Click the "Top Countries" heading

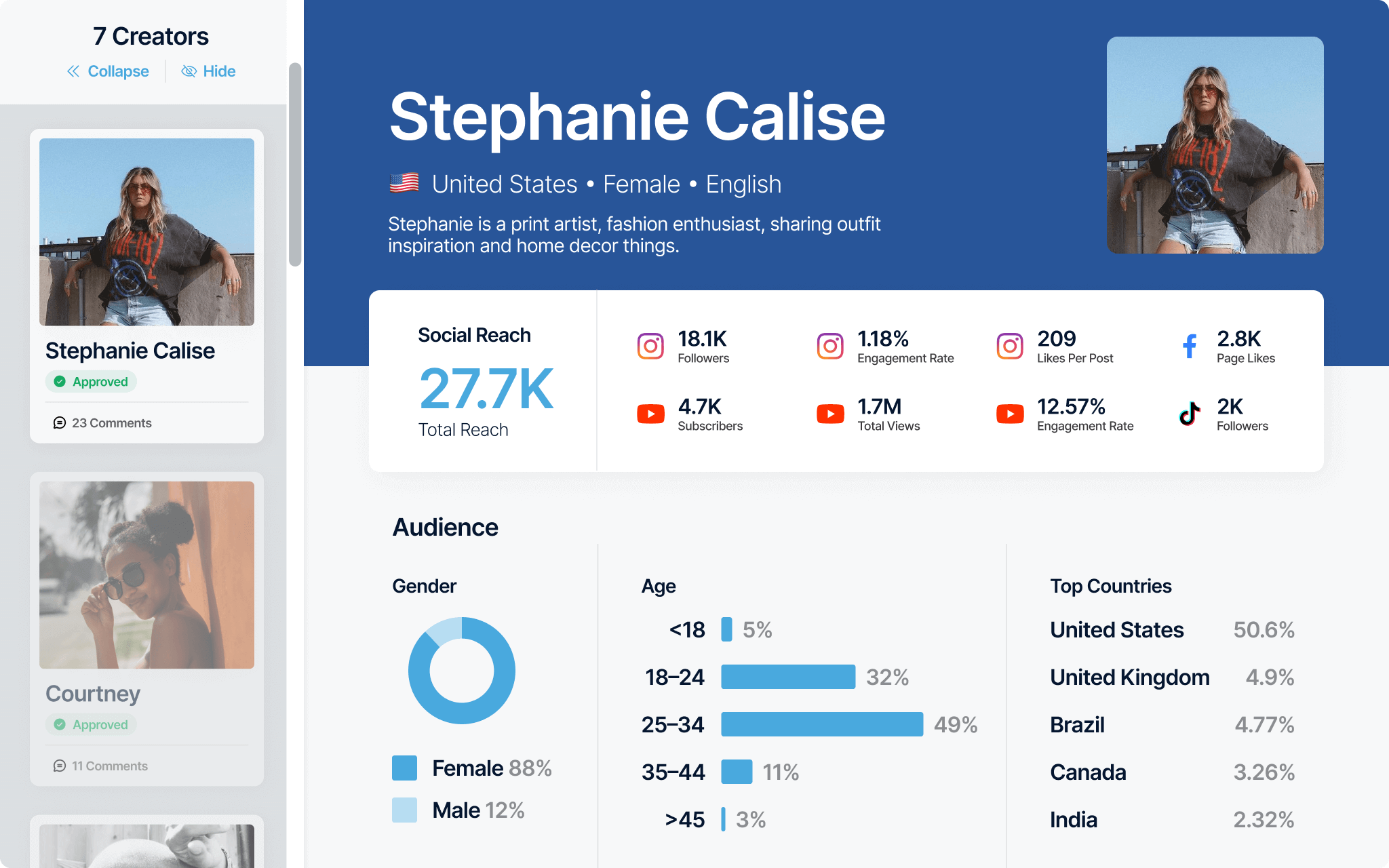point(1111,586)
